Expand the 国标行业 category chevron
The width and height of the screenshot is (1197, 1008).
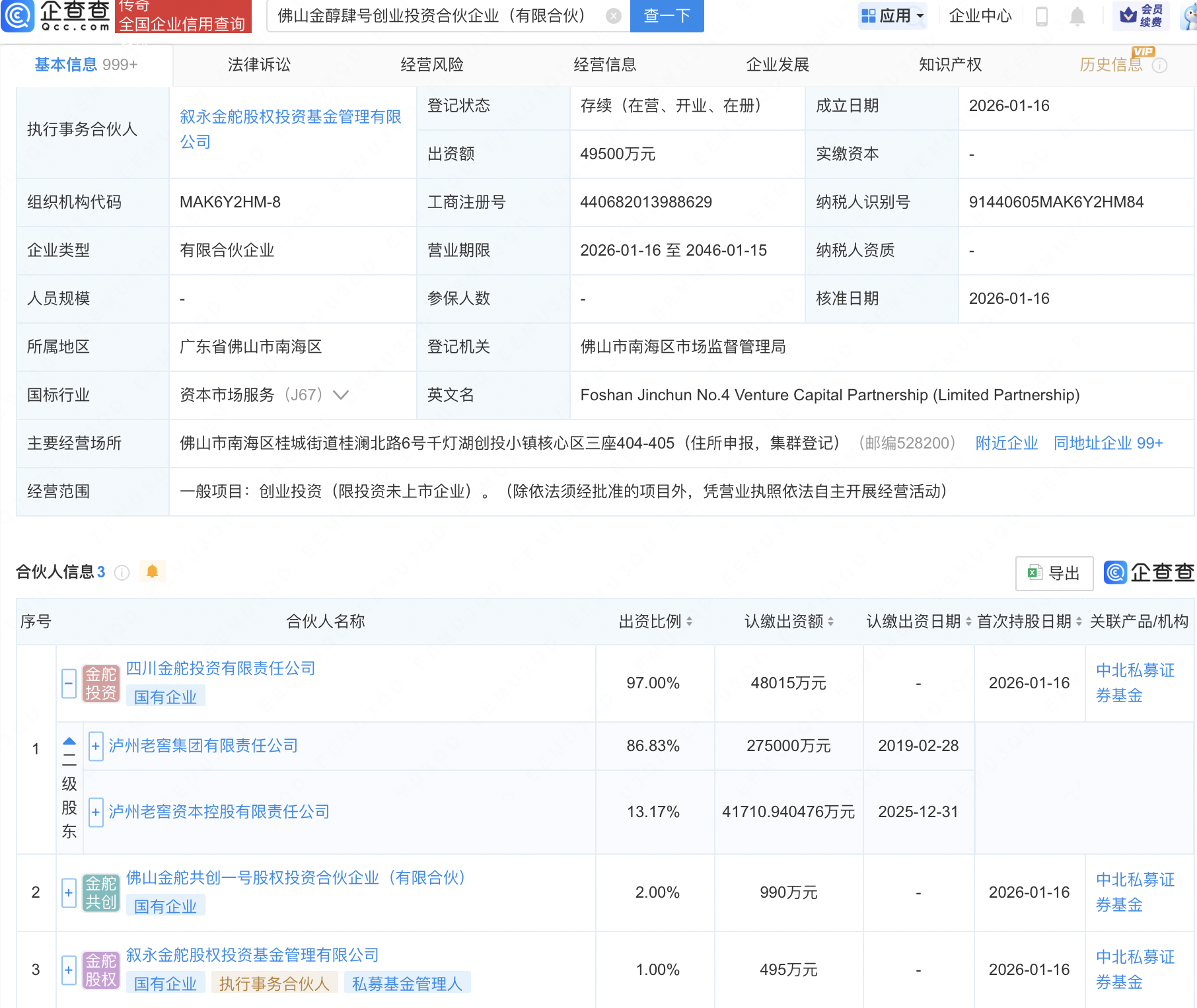coord(341,395)
